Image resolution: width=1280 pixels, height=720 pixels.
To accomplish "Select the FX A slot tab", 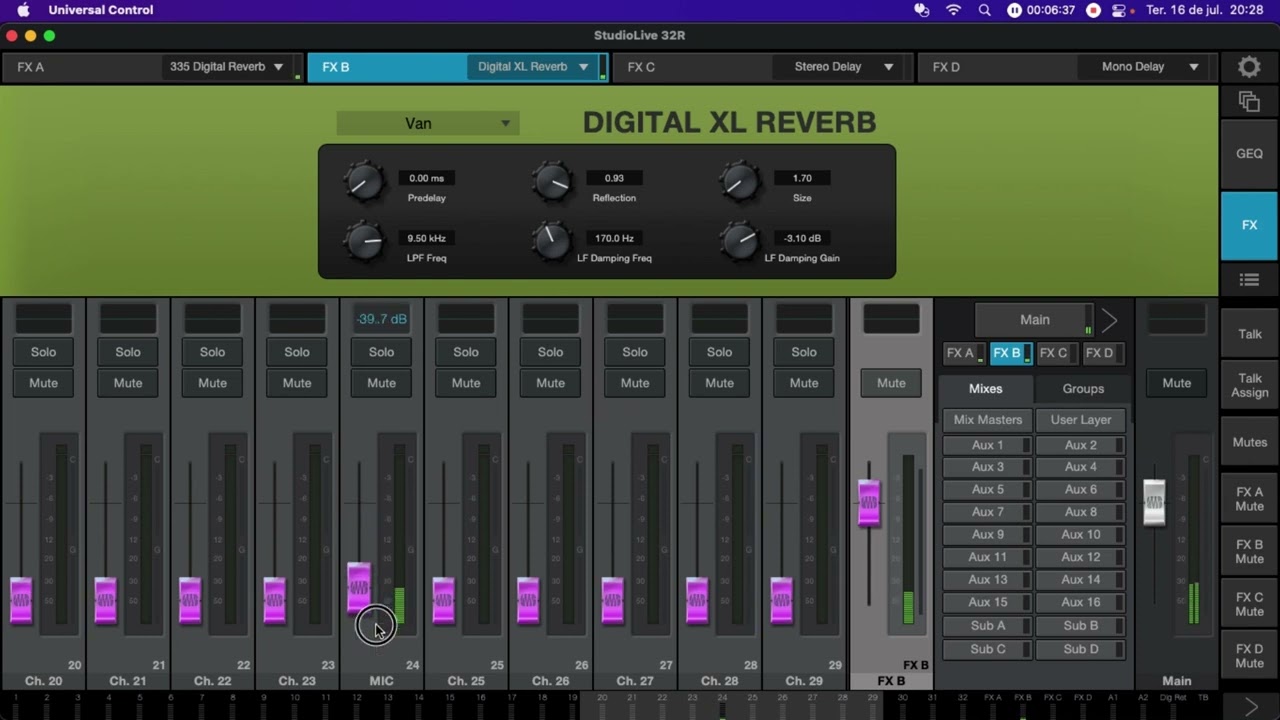I will pyautogui.click(x=80, y=67).
